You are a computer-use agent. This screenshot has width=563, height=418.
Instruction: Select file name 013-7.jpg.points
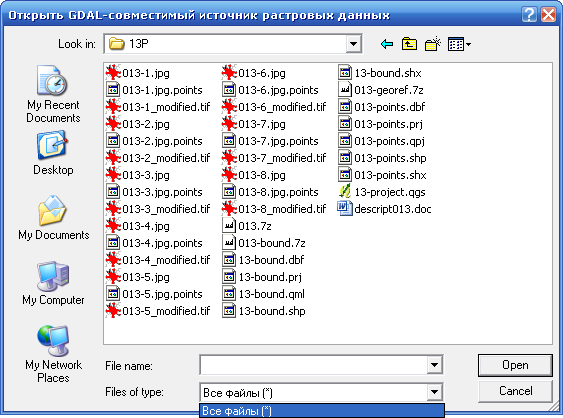pyautogui.click(x=278, y=141)
